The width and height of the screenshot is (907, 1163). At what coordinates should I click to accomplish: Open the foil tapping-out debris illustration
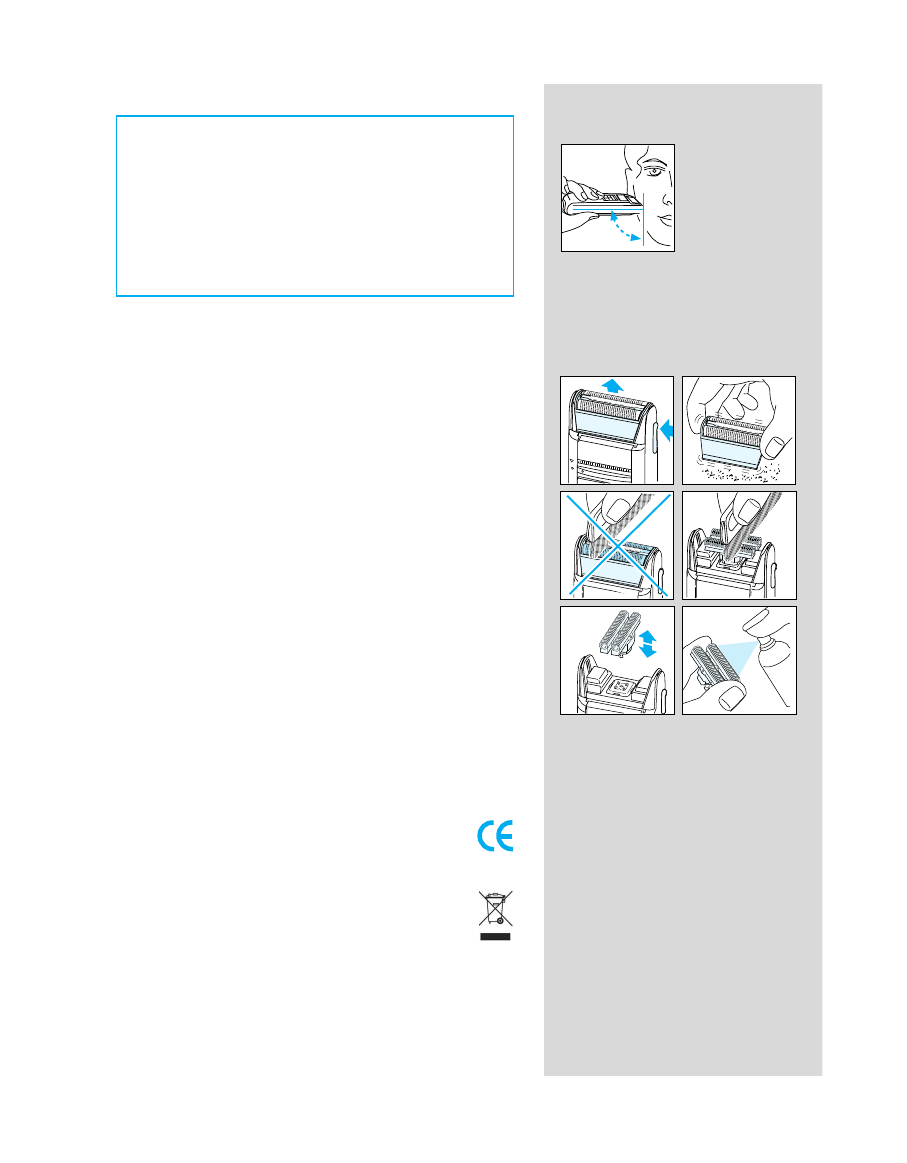pos(739,430)
